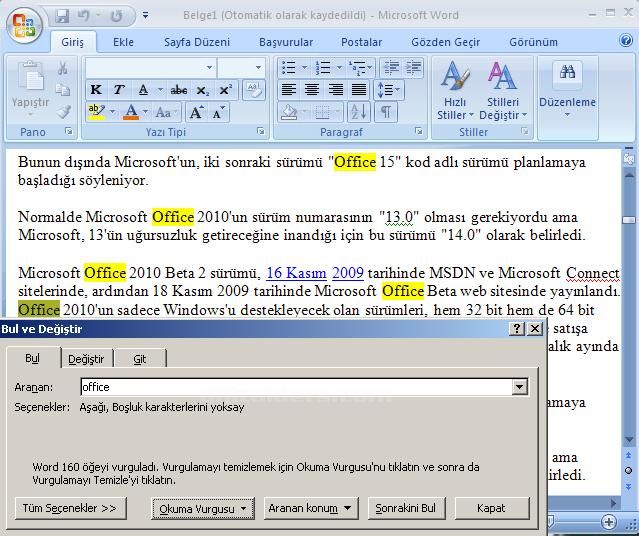Click the Shrink Font icon
The height and width of the screenshot is (536, 639).
[x=218, y=112]
